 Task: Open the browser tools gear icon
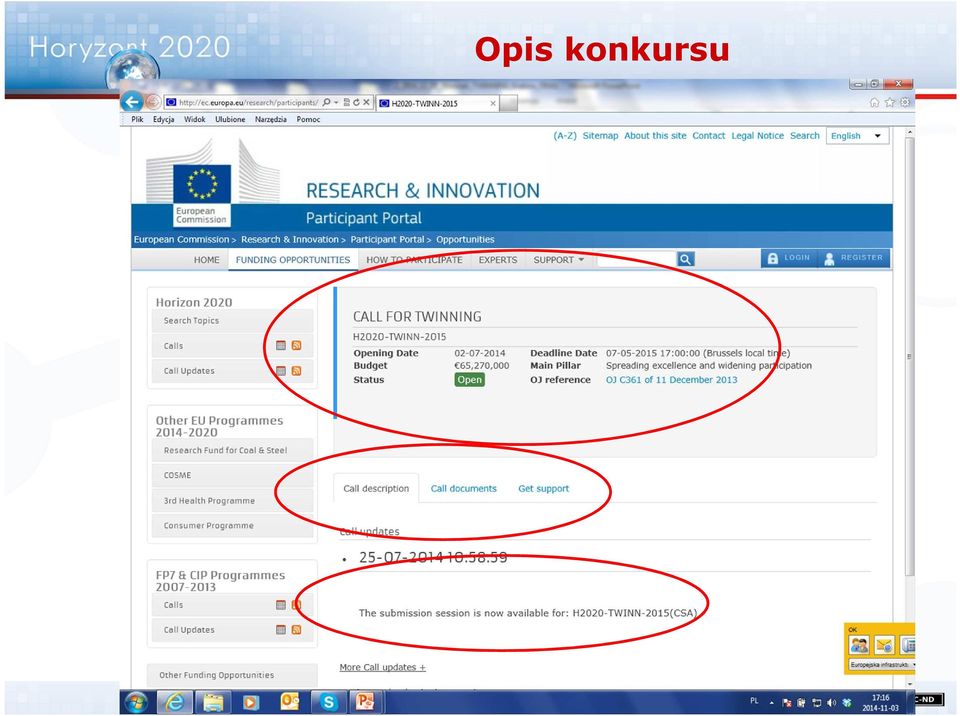(x=904, y=103)
